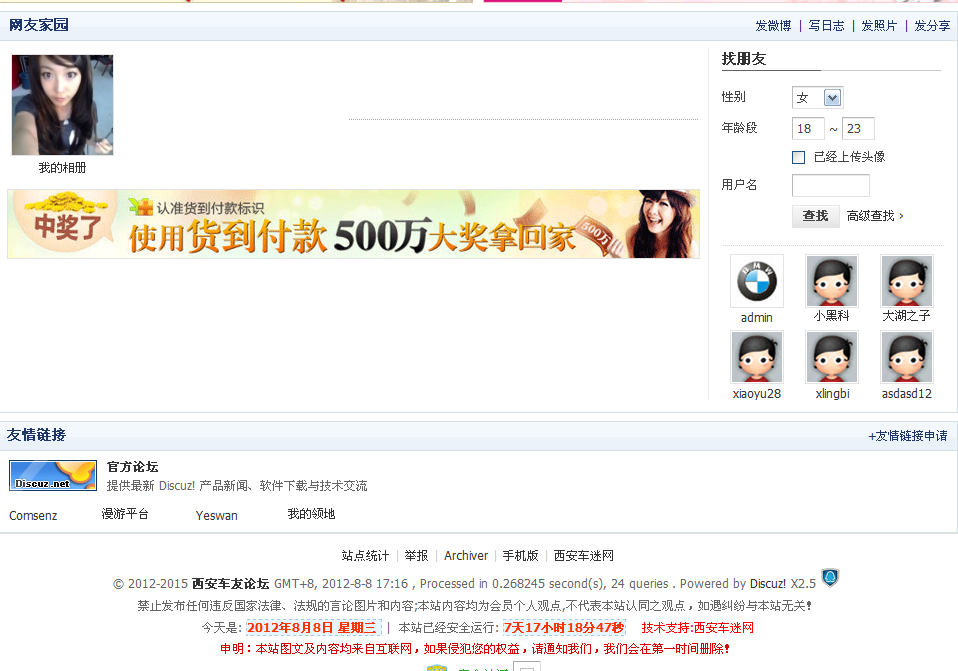Click 找朋友 panel heading
The image size is (958, 671).
744,59
